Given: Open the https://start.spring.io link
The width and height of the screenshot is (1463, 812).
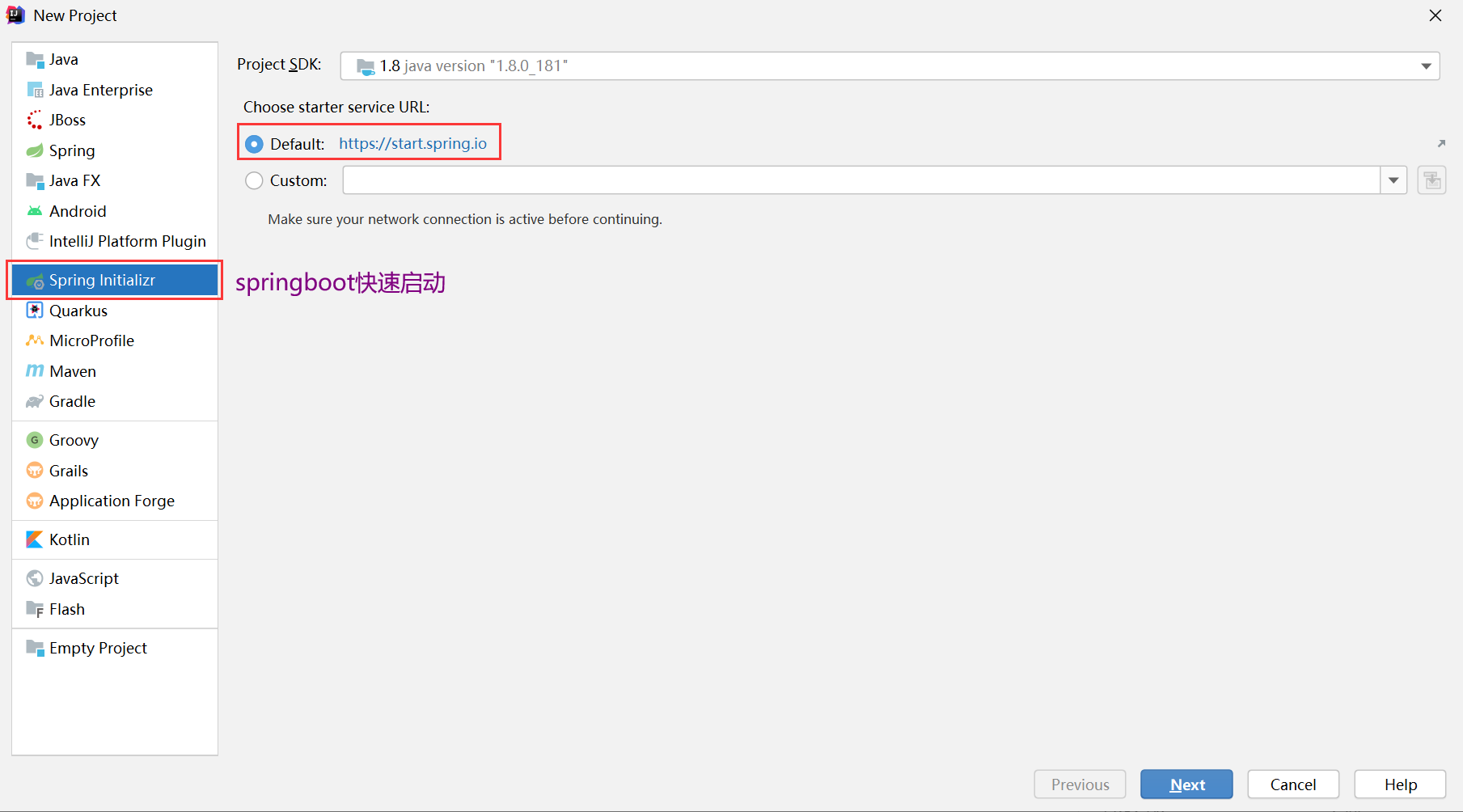Looking at the screenshot, I should point(412,143).
